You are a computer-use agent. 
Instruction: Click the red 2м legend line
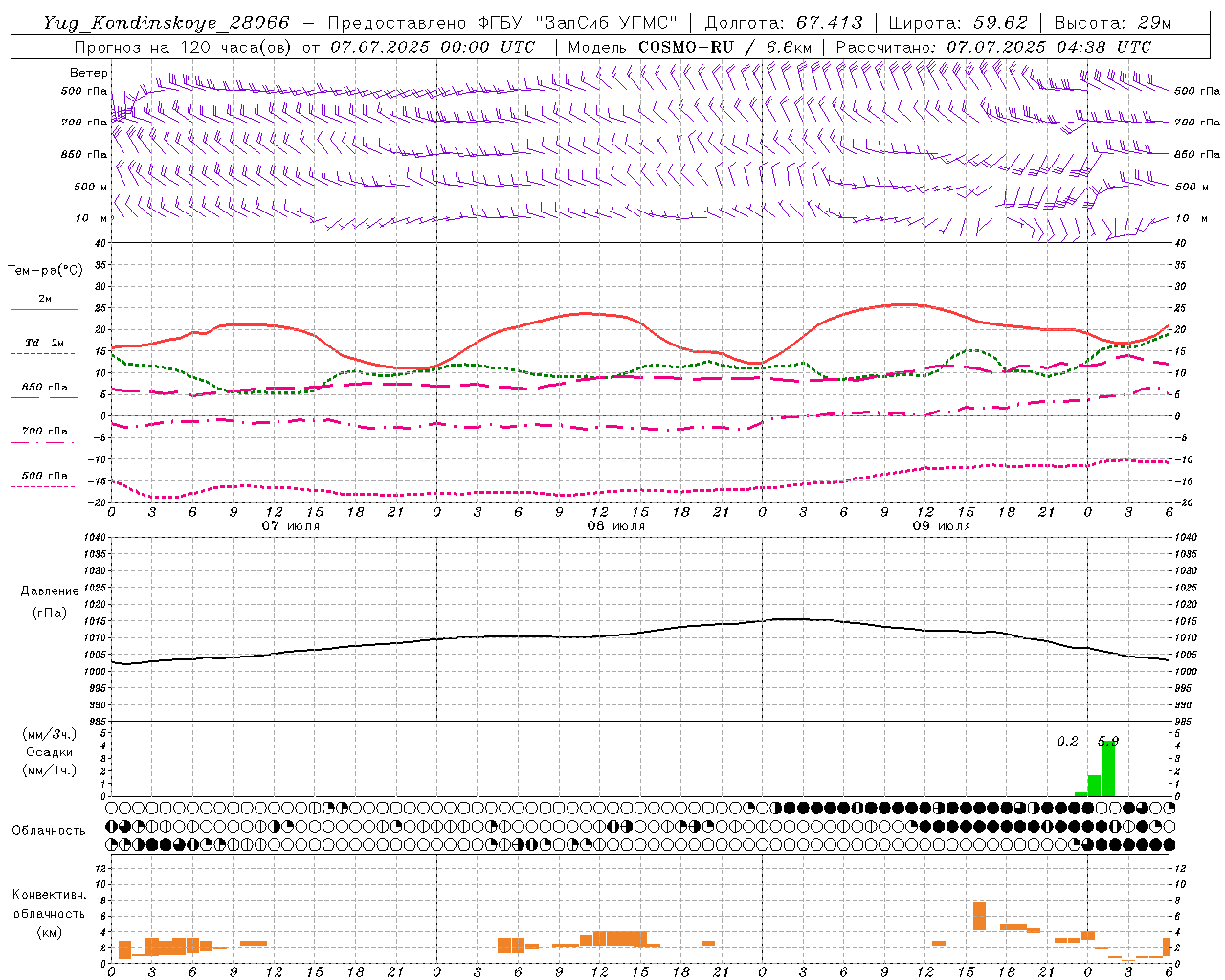coord(44,309)
